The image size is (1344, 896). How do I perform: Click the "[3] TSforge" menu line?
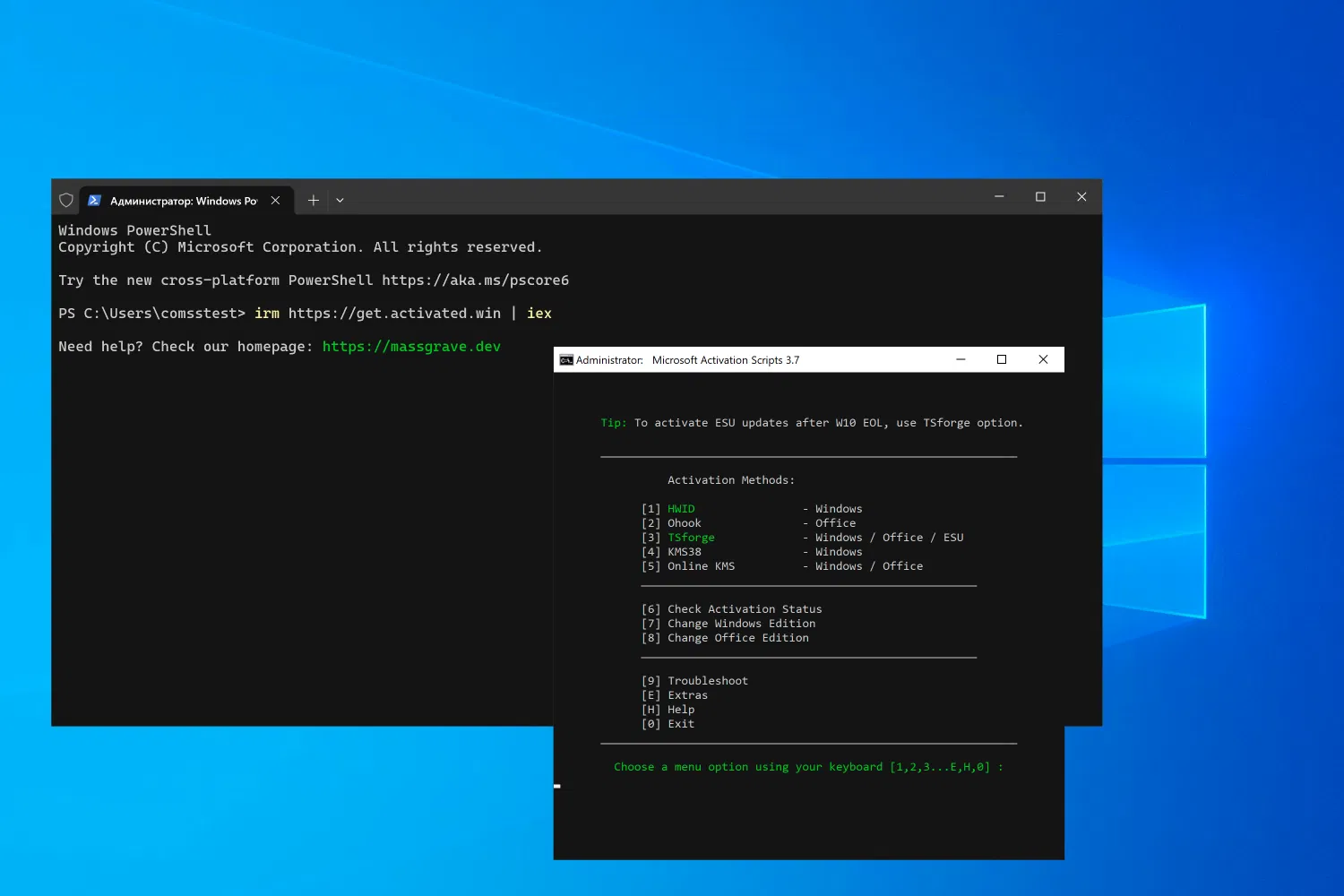802,538
